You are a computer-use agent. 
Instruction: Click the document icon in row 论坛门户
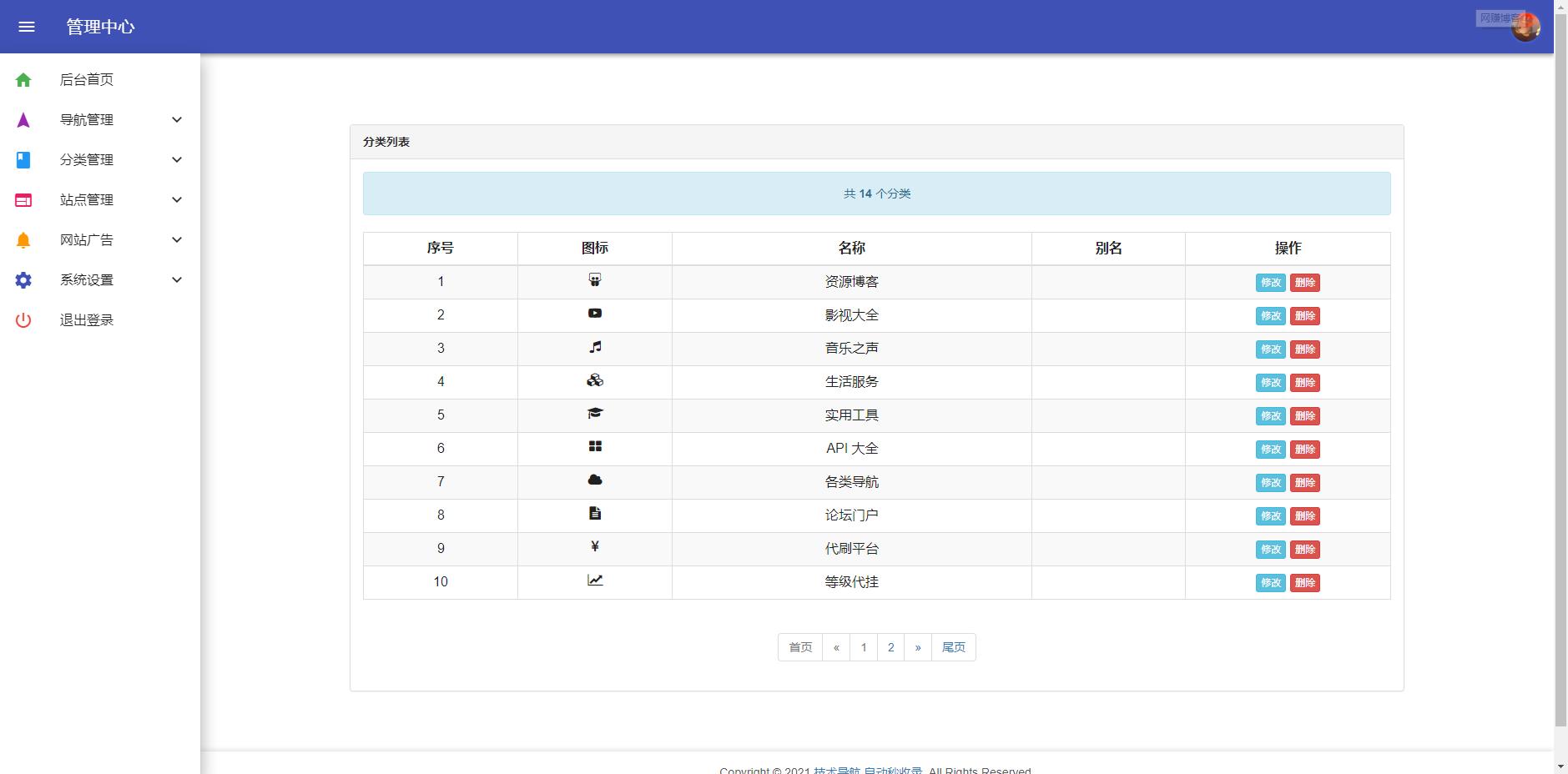[595, 514]
